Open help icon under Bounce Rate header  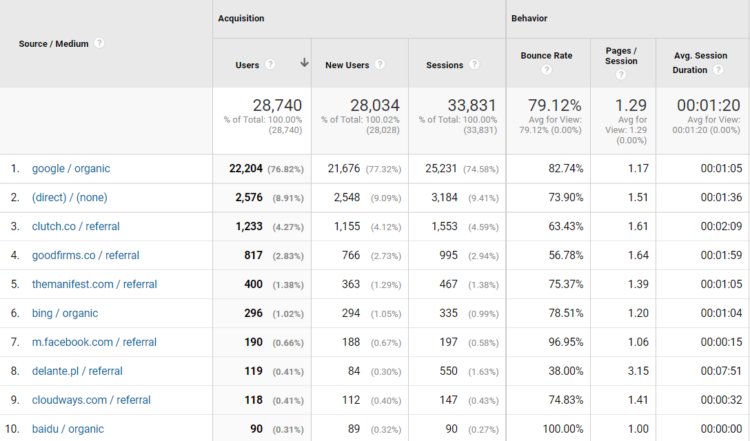coord(546,70)
